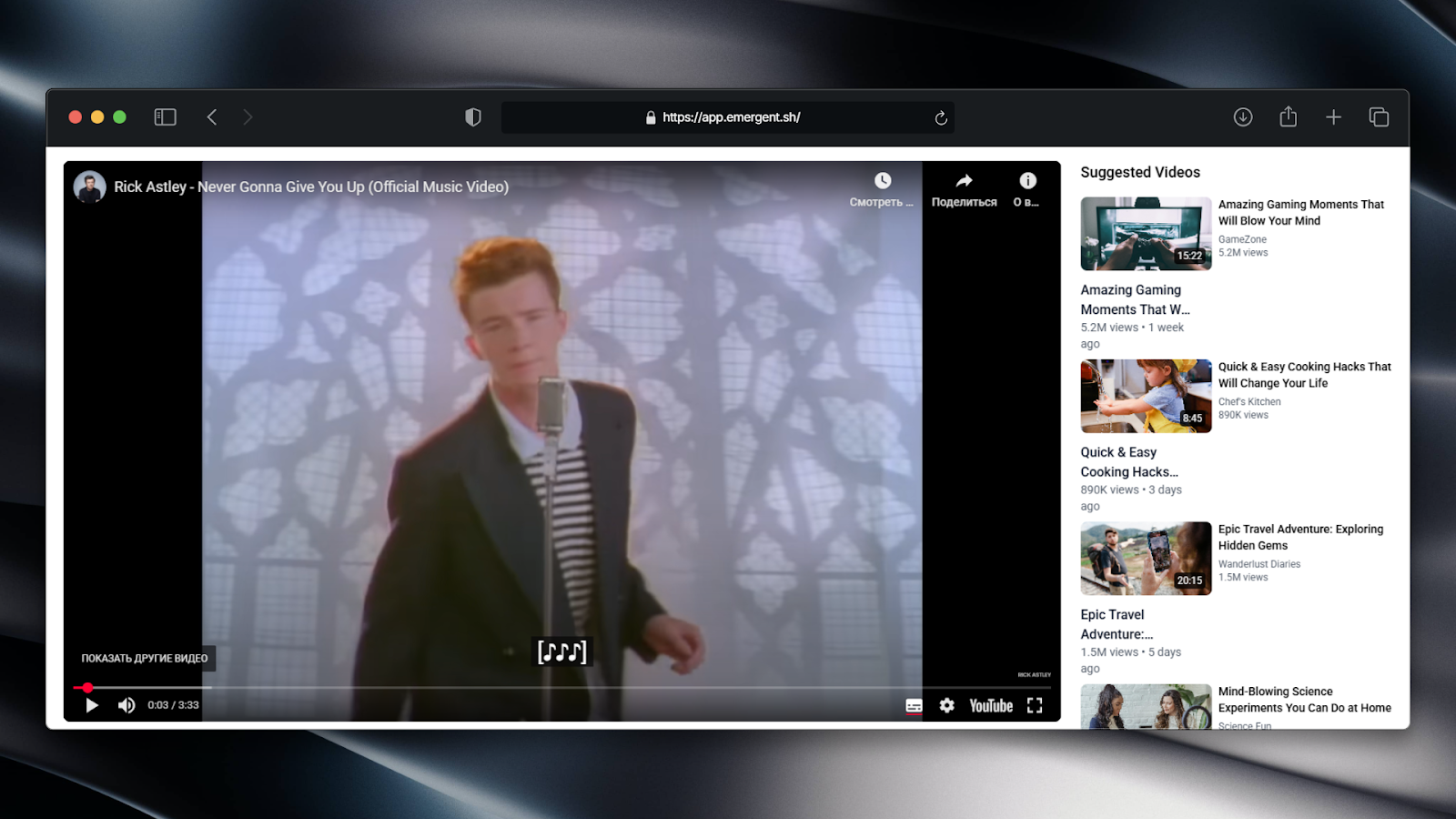Image resolution: width=1456 pixels, height=819 pixels.
Task: Open the GameZone channel name
Action: pyautogui.click(x=1242, y=239)
